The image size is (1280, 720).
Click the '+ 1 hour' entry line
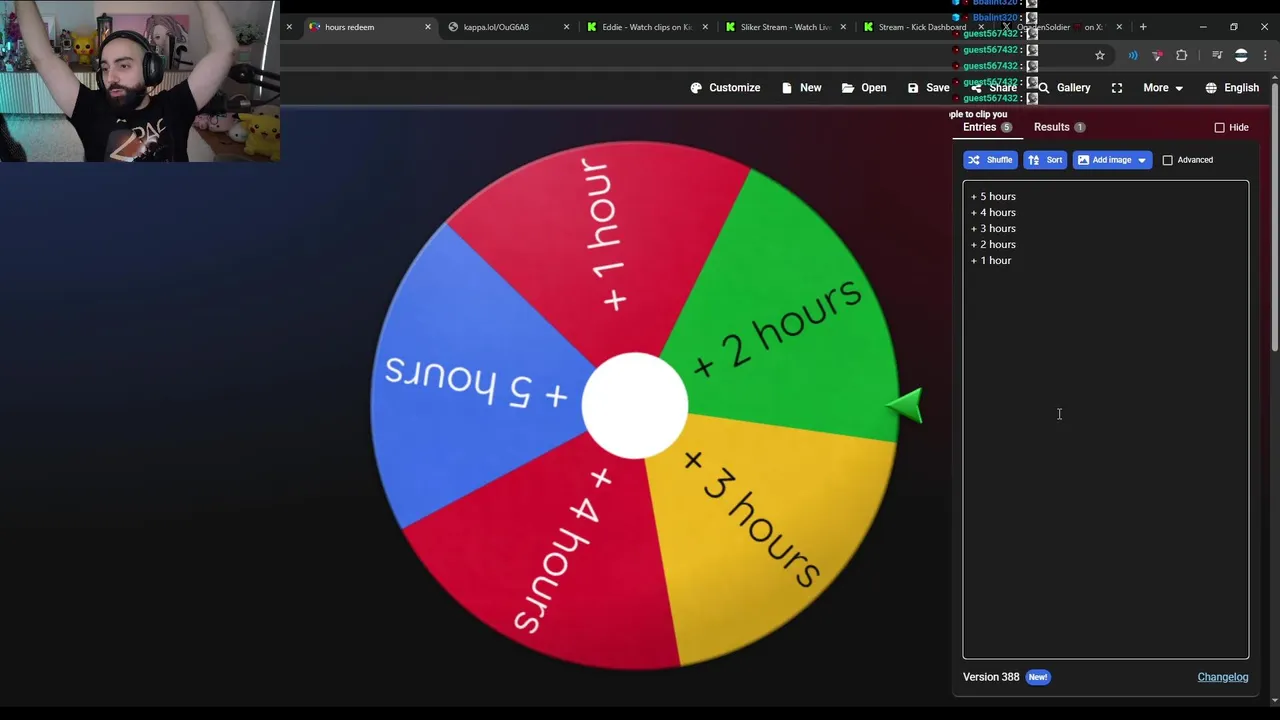(991, 260)
